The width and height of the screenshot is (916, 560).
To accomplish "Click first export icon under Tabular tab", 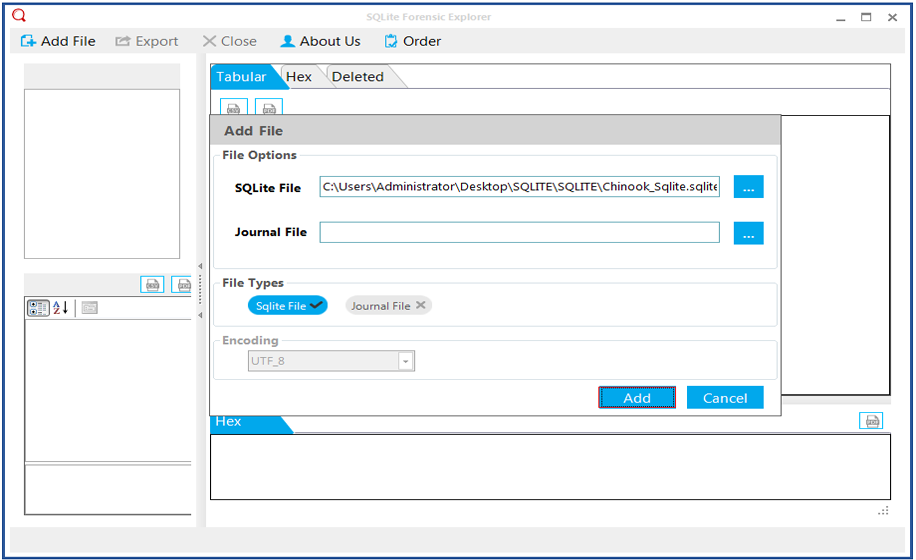I will 234,107.
